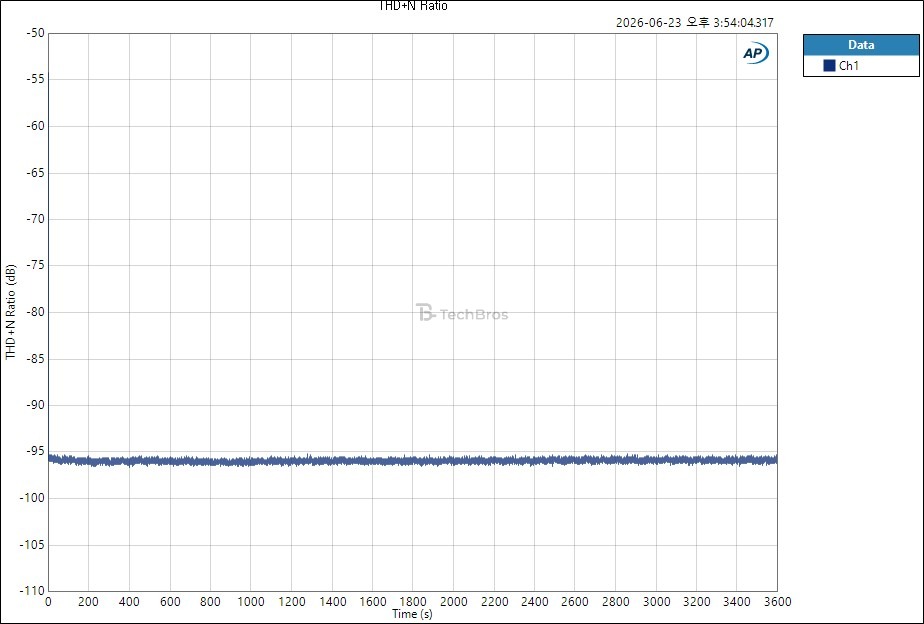Click the -100 y-axis value

coord(32,498)
